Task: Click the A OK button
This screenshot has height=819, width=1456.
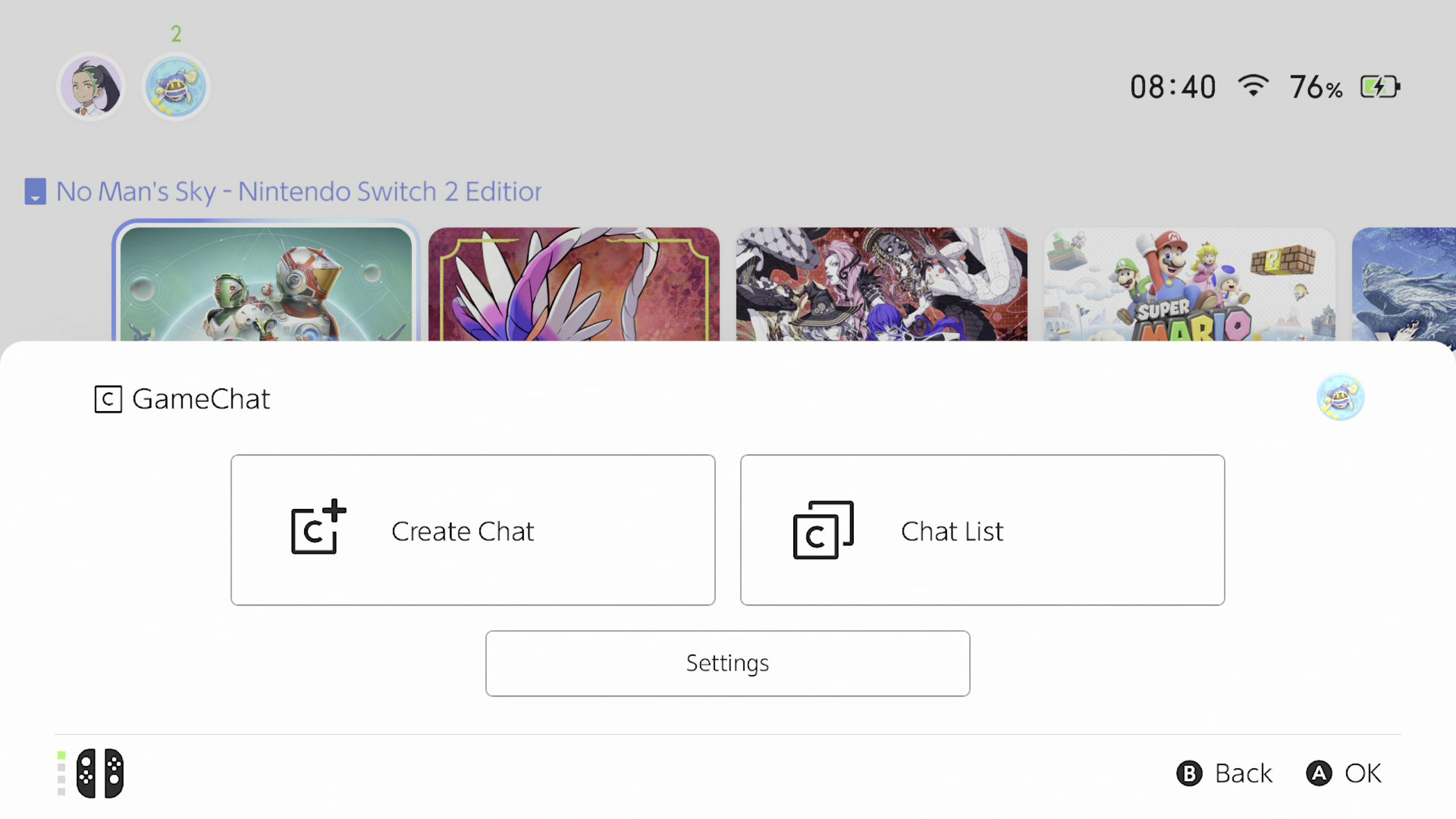Action: (1344, 773)
